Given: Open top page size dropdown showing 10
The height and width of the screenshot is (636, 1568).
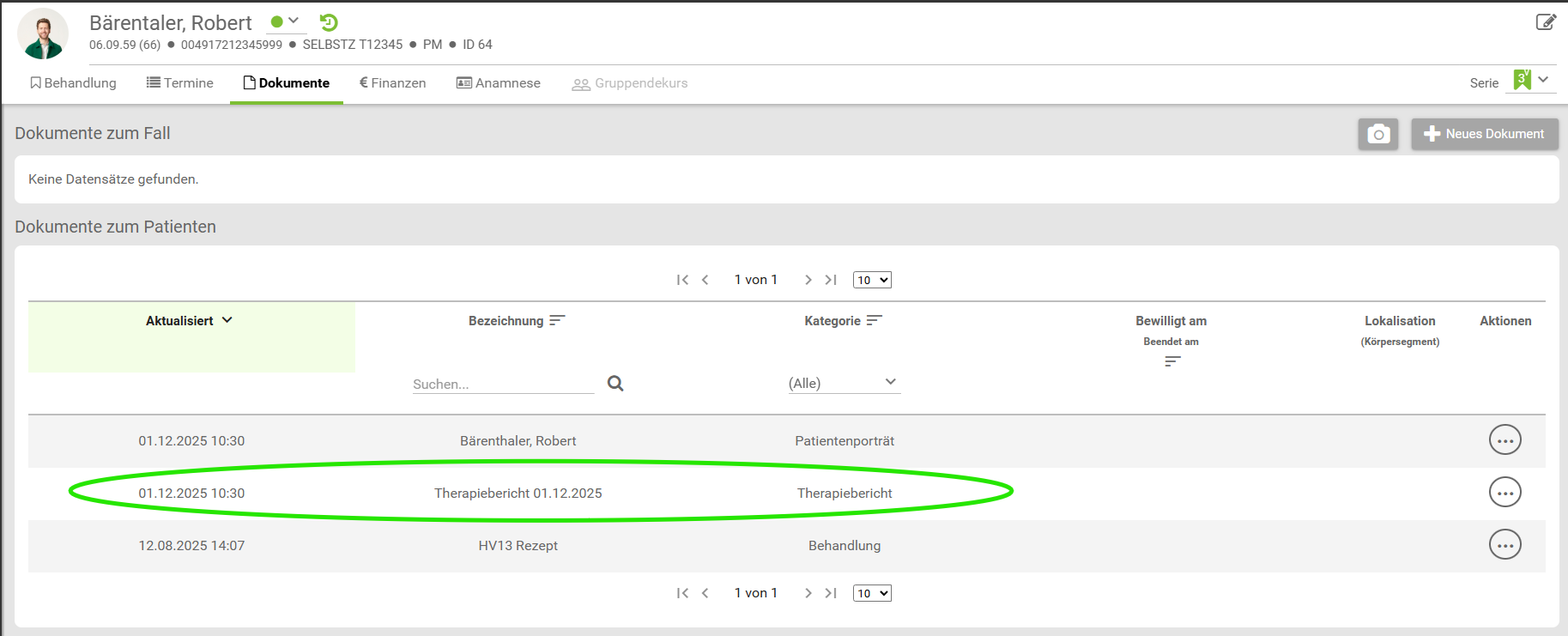Looking at the screenshot, I should coord(872,280).
